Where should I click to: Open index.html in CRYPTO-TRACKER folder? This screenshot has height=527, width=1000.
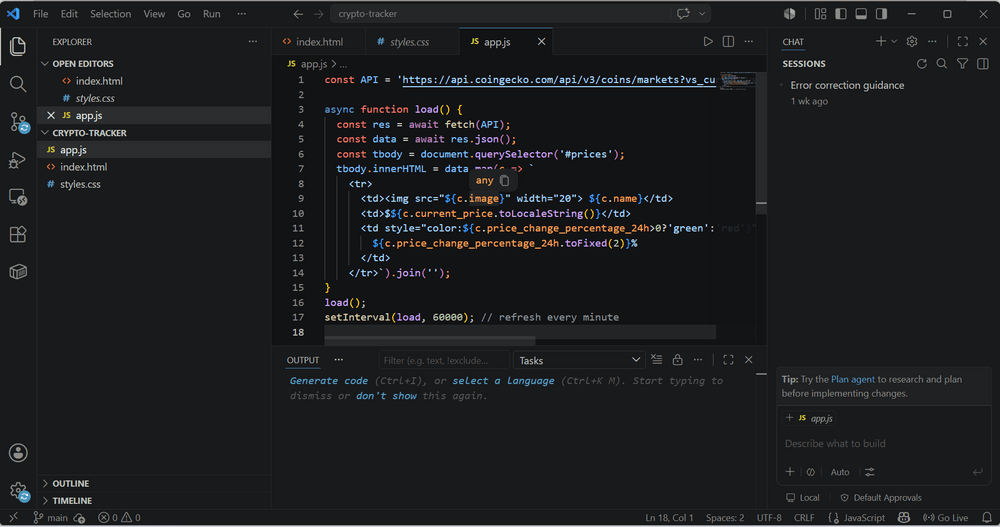click(84, 167)
